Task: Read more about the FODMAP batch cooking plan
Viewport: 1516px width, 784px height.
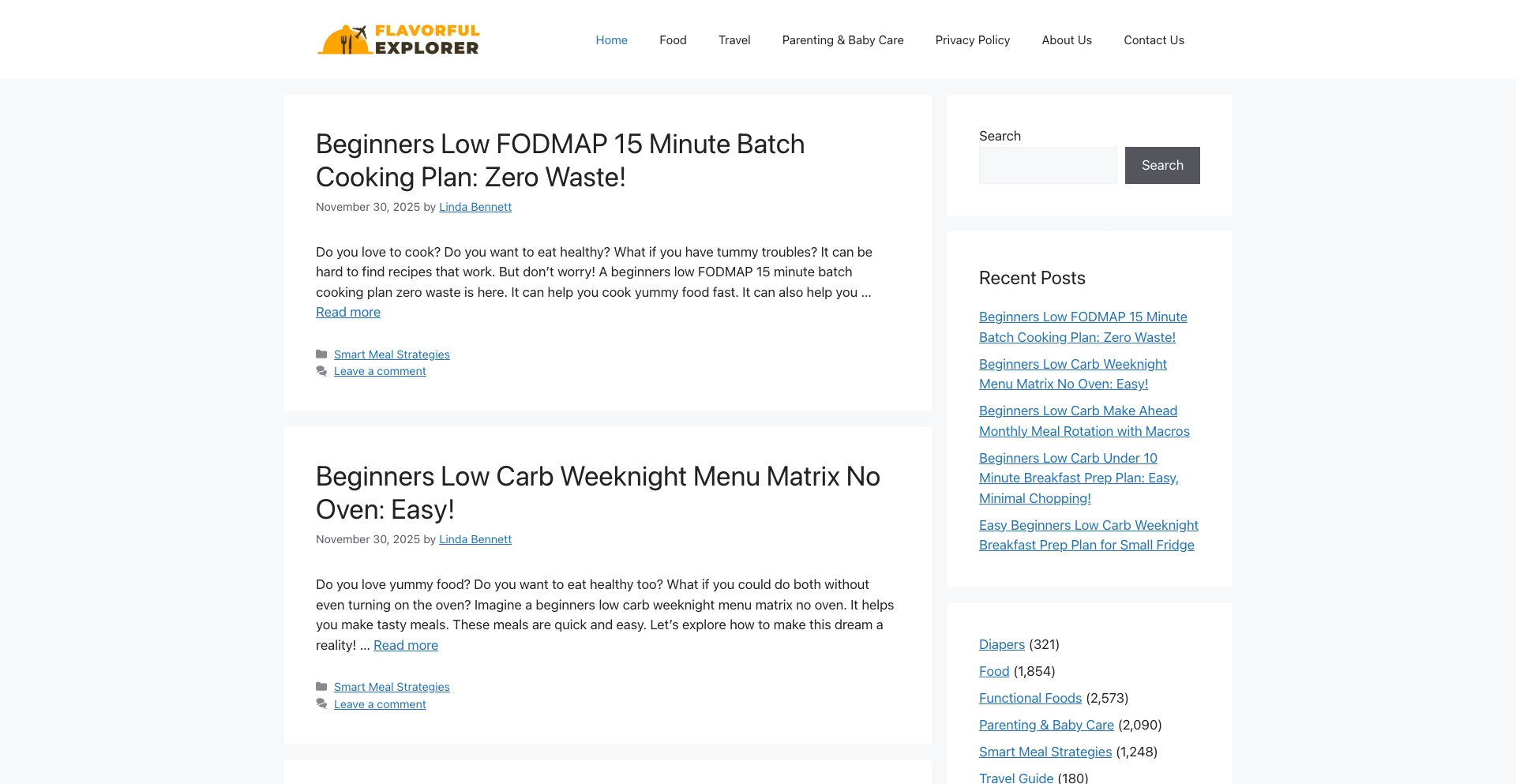Action: tap(347, 312)
